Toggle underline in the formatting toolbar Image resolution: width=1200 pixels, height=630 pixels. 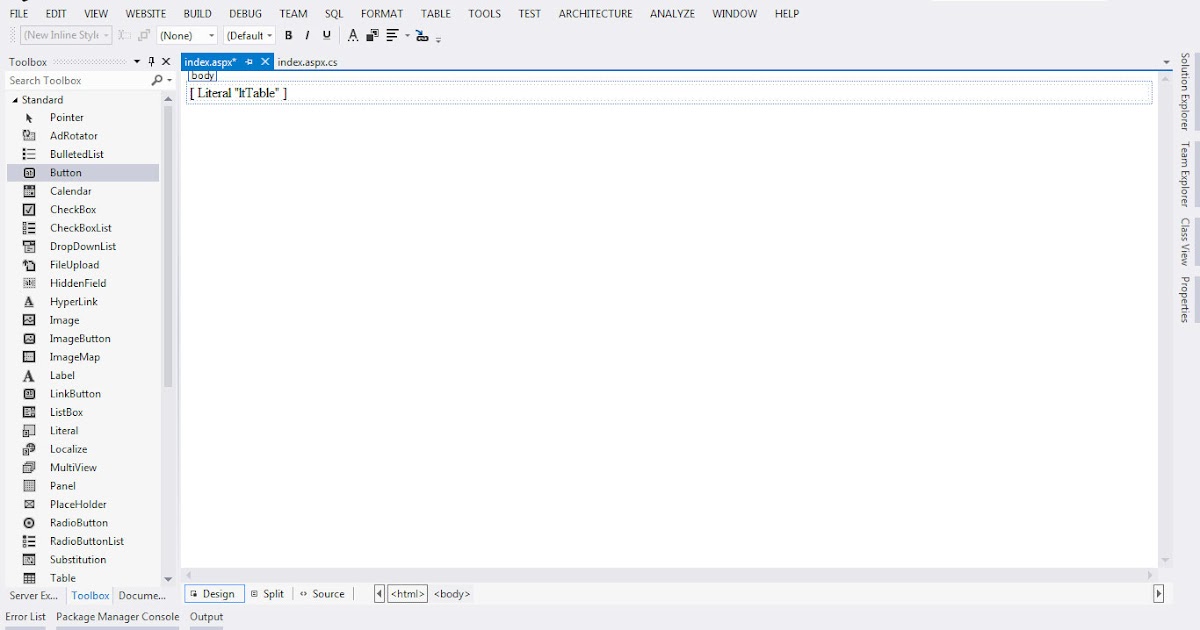[326, 35]
